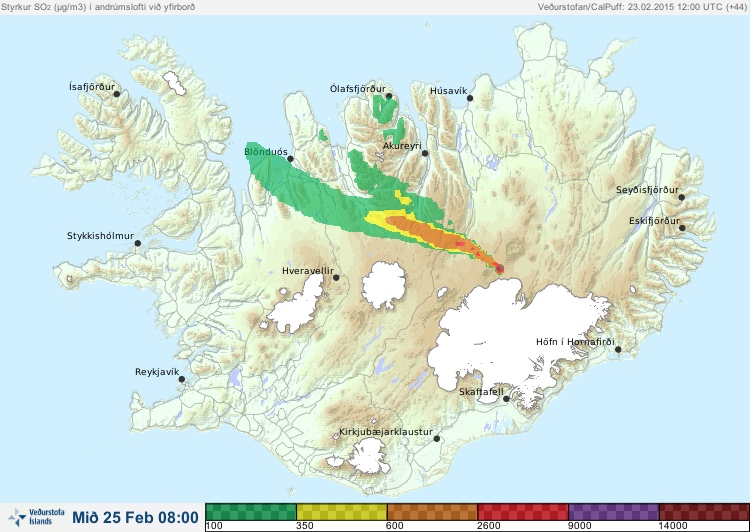Click the 'Eskifjörður' label
750x532 pixels.
pyautogui.click(x=654, y=221)
